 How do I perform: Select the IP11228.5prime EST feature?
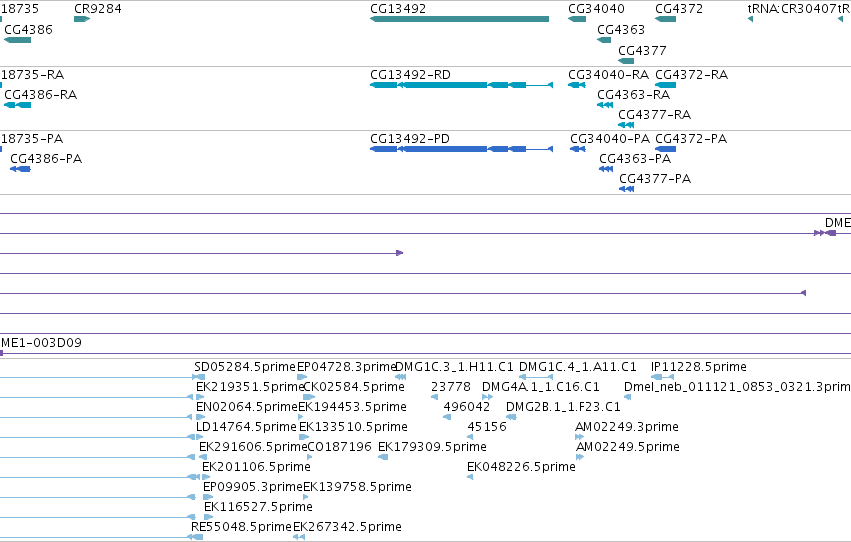662,377
